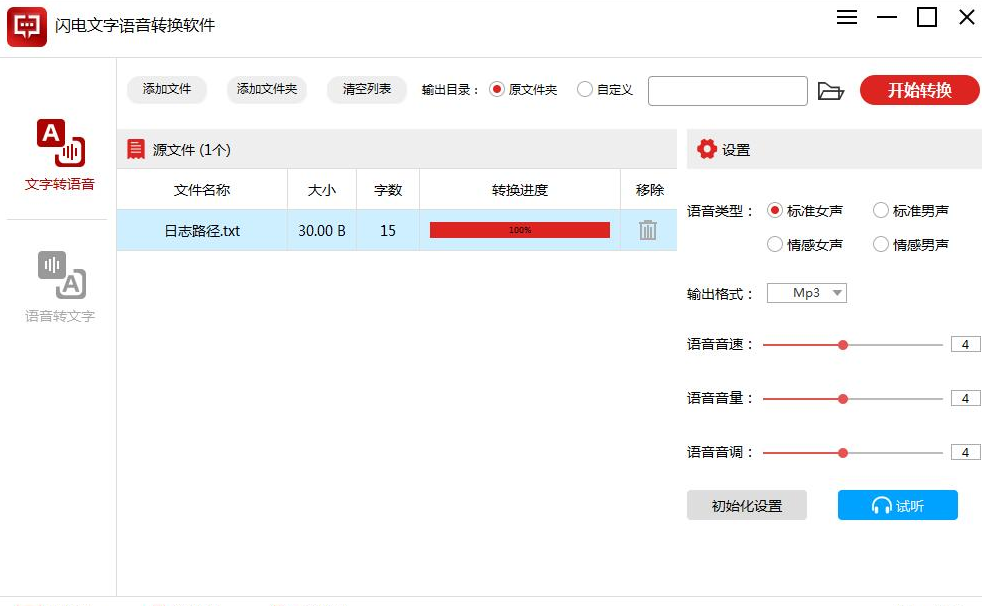This screenshot has width=982, height=606.
Task: Open the hamburger menu top-right
Action: pos(846,17)
